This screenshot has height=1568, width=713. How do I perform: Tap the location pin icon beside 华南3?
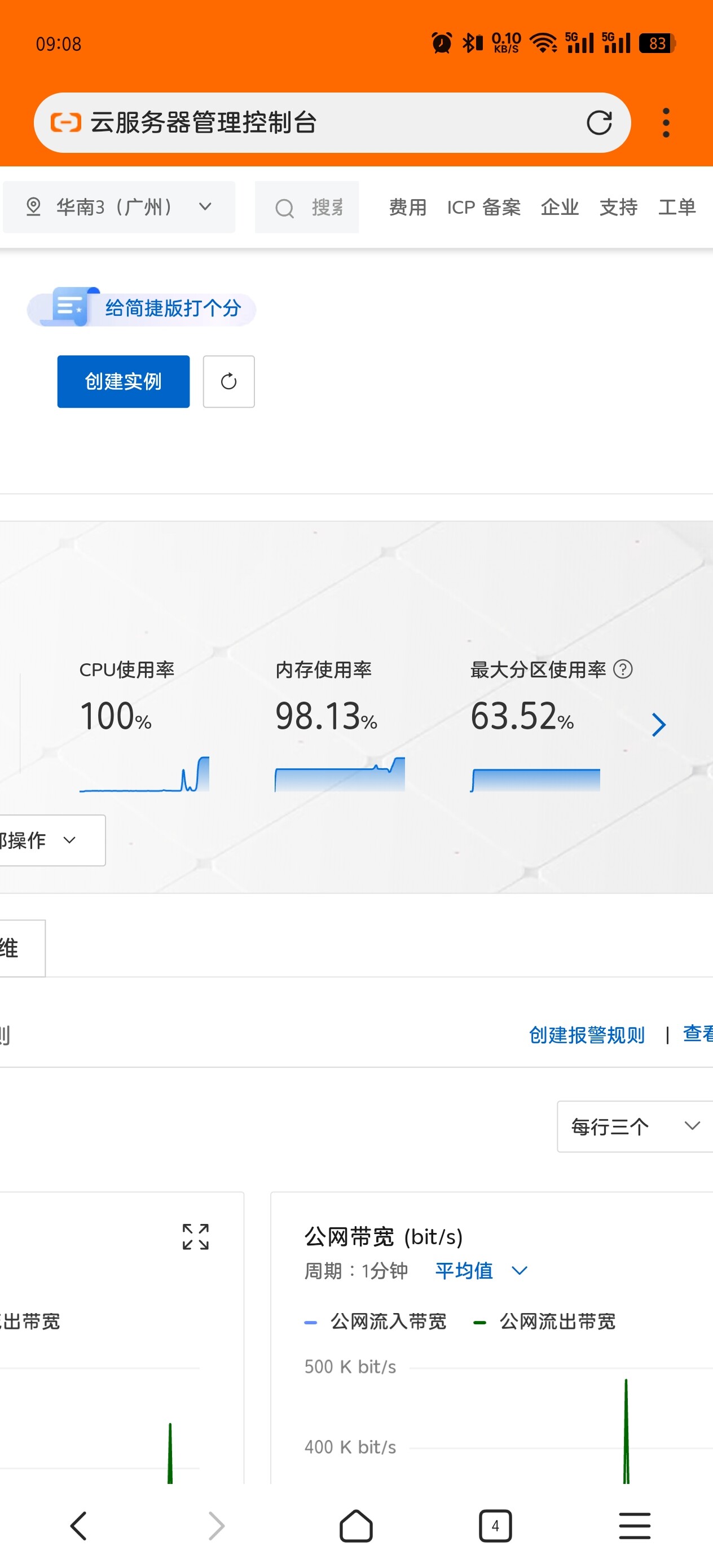33,207
